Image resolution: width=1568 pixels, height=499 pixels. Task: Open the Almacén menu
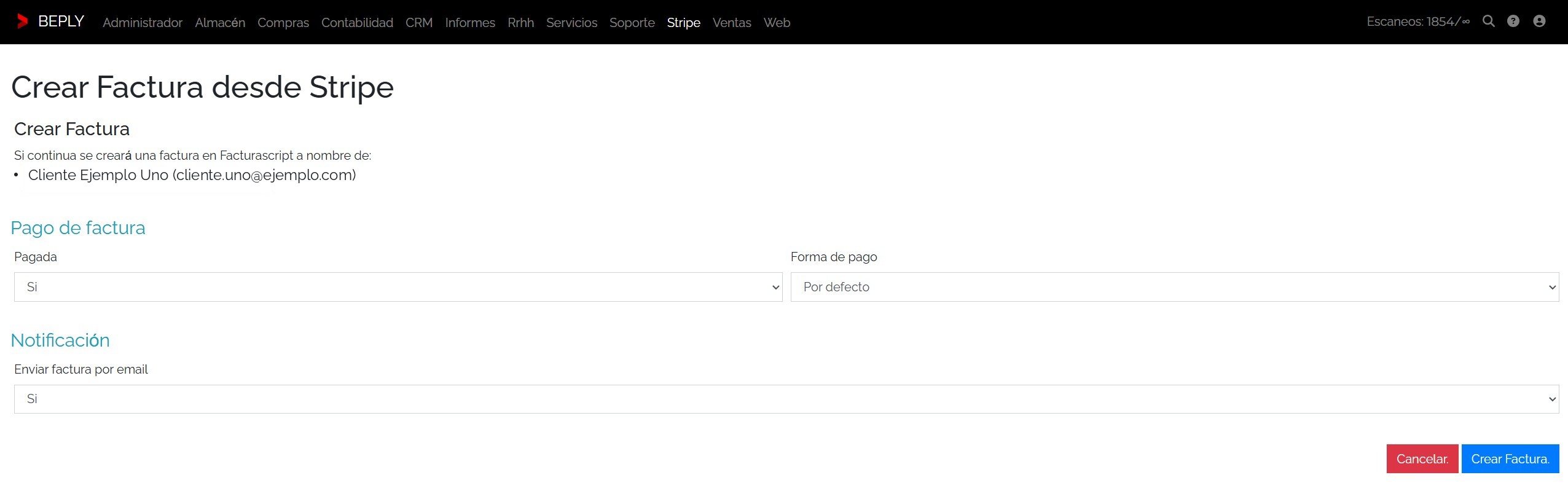pyautogui.click(x=220, y=23)
